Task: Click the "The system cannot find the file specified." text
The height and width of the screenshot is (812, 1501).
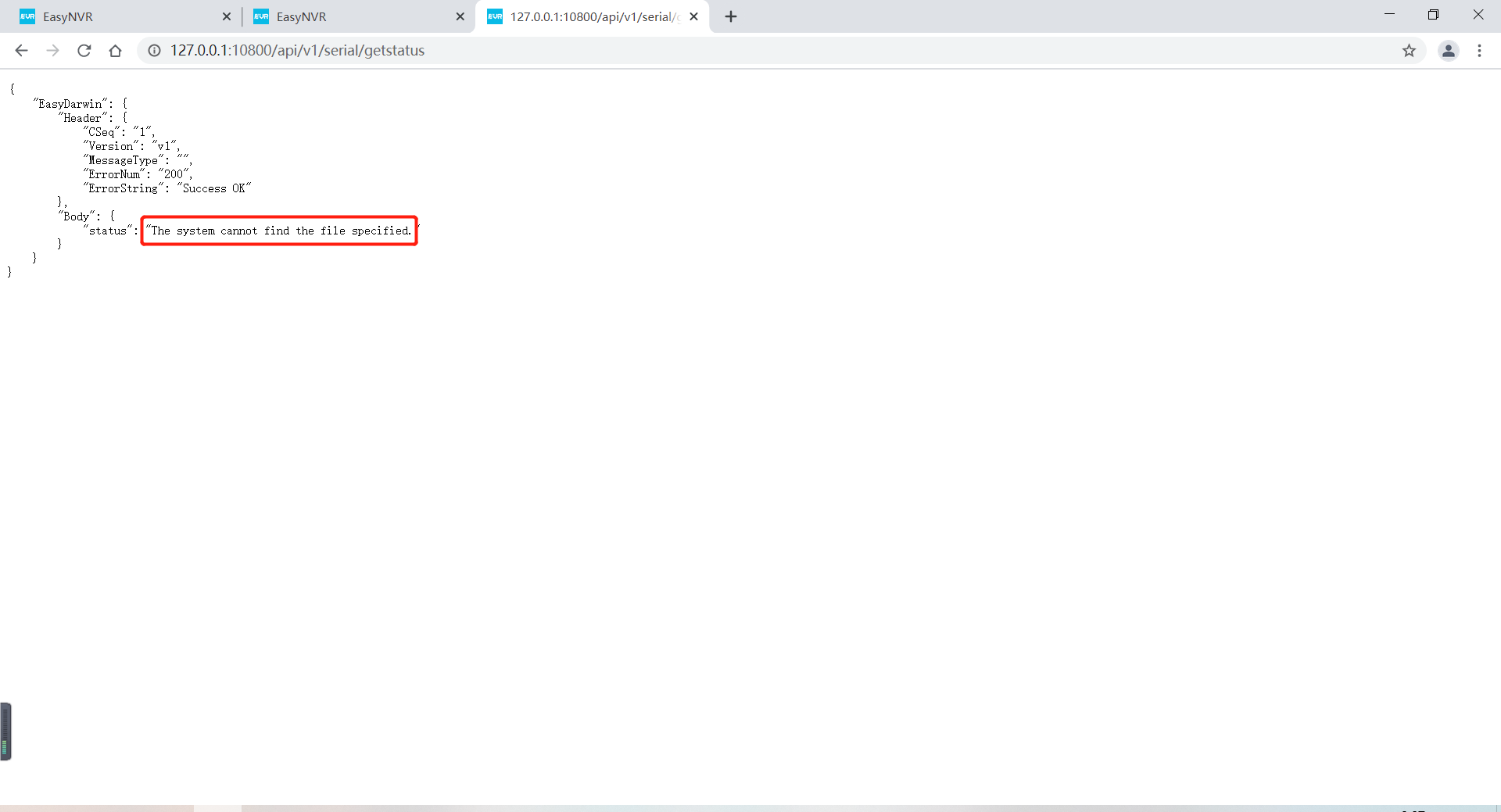Action: pyautogui.click(x=279, y=231)
